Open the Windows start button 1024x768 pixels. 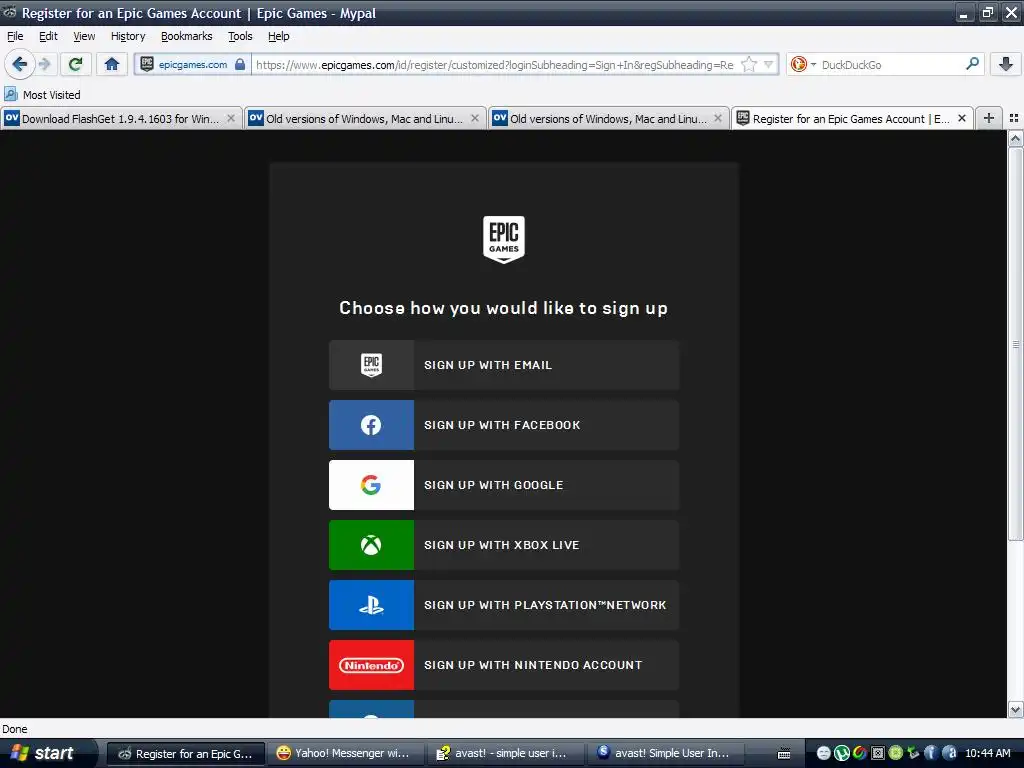click(47, 753)
